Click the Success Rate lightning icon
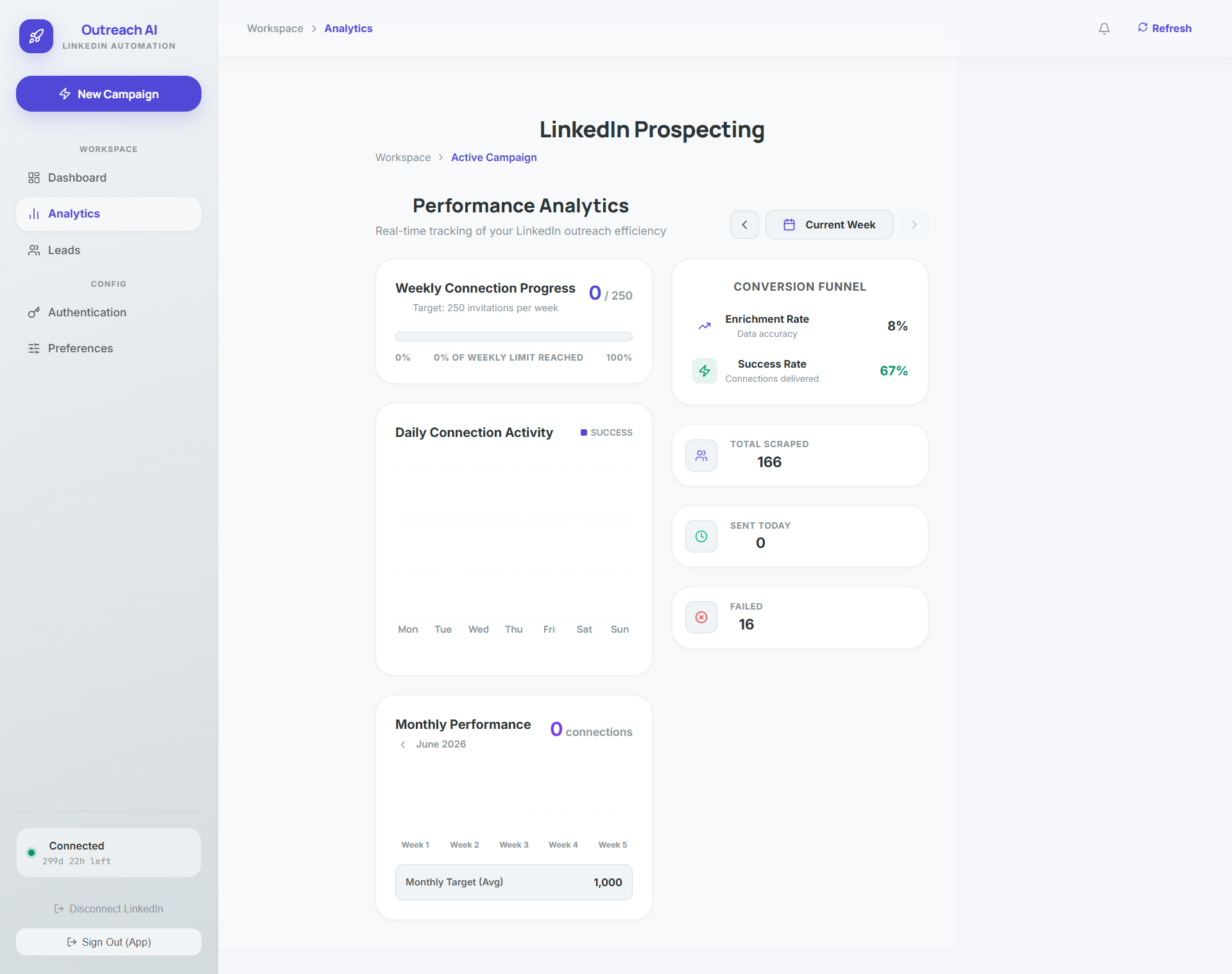 [x=705, y=371]
